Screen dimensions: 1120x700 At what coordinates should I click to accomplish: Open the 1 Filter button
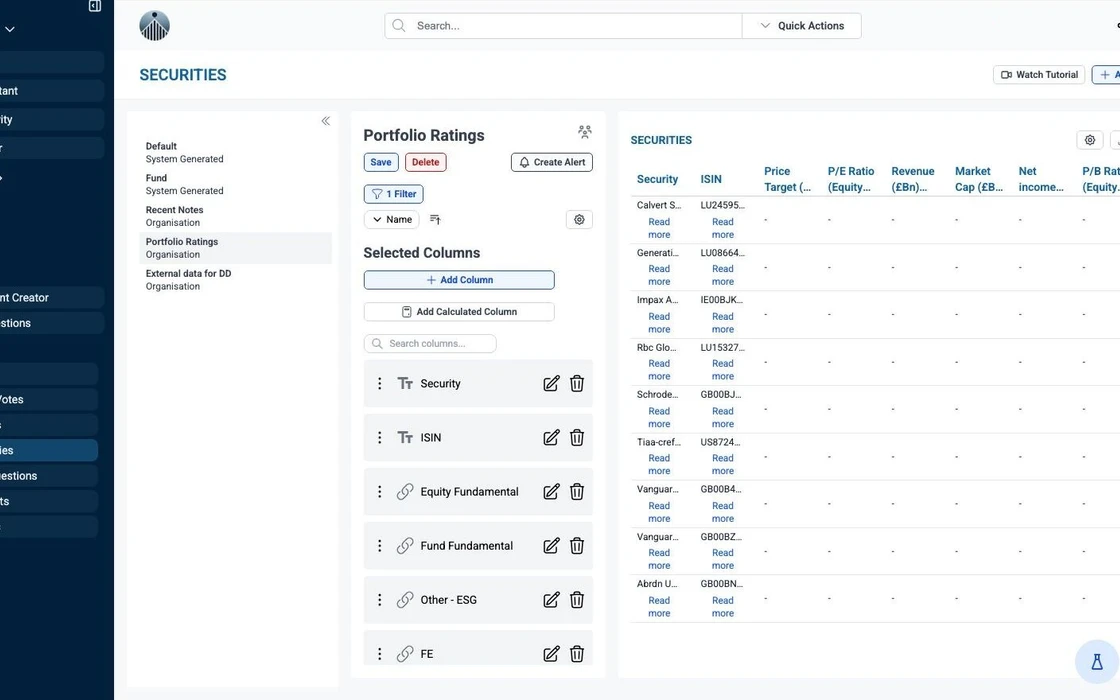click(x=394, y=194)
